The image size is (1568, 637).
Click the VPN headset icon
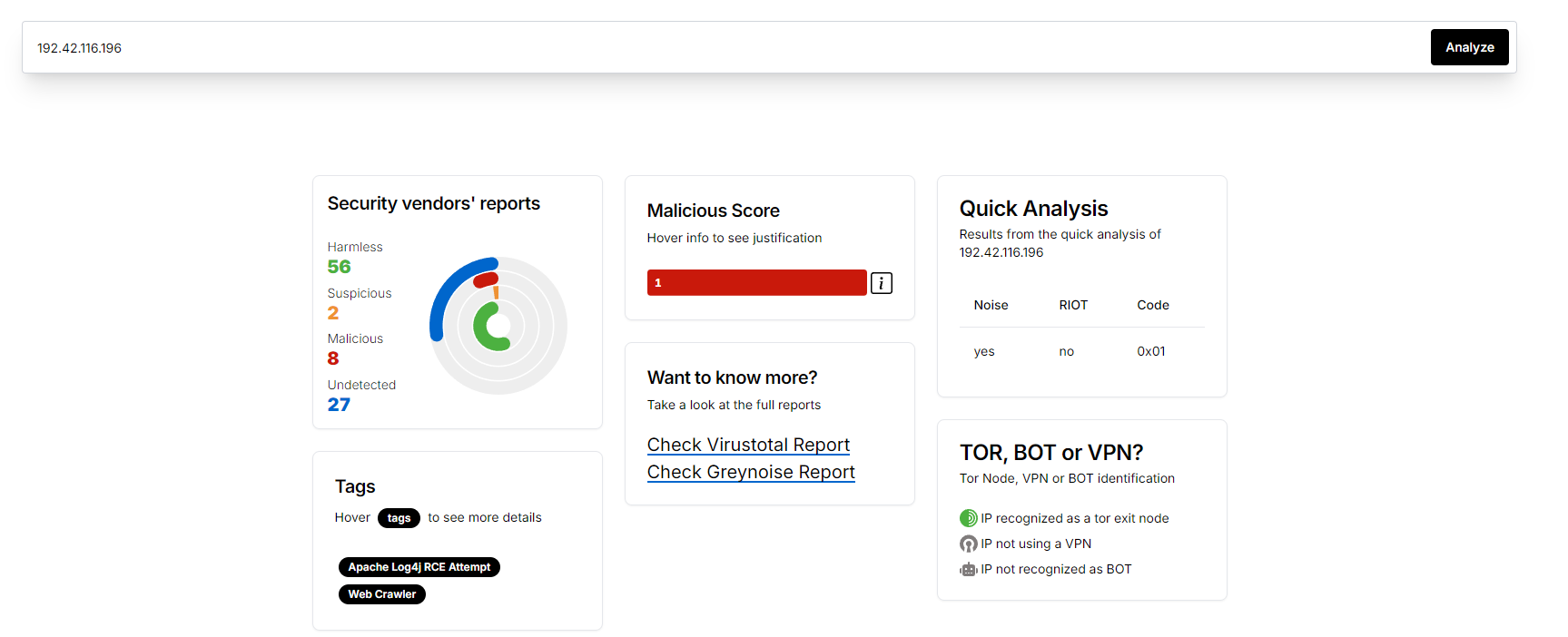pos(968,544)
